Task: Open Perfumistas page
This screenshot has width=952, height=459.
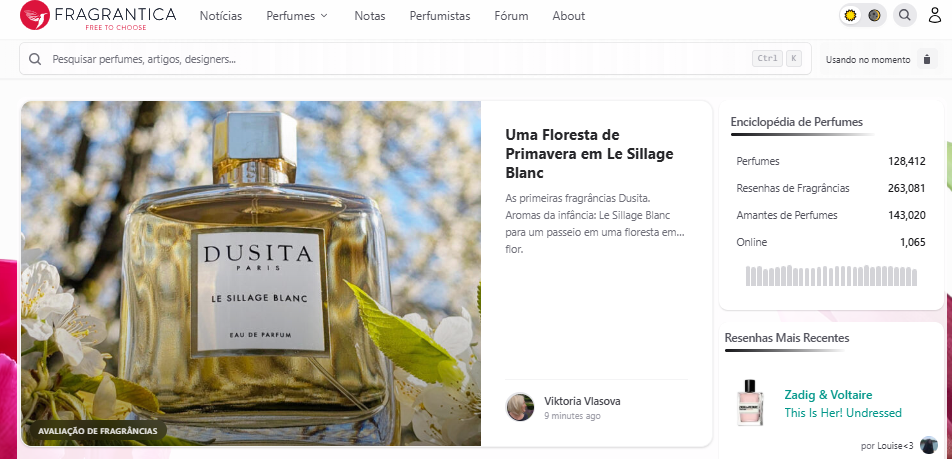Action: click(440, 16)
